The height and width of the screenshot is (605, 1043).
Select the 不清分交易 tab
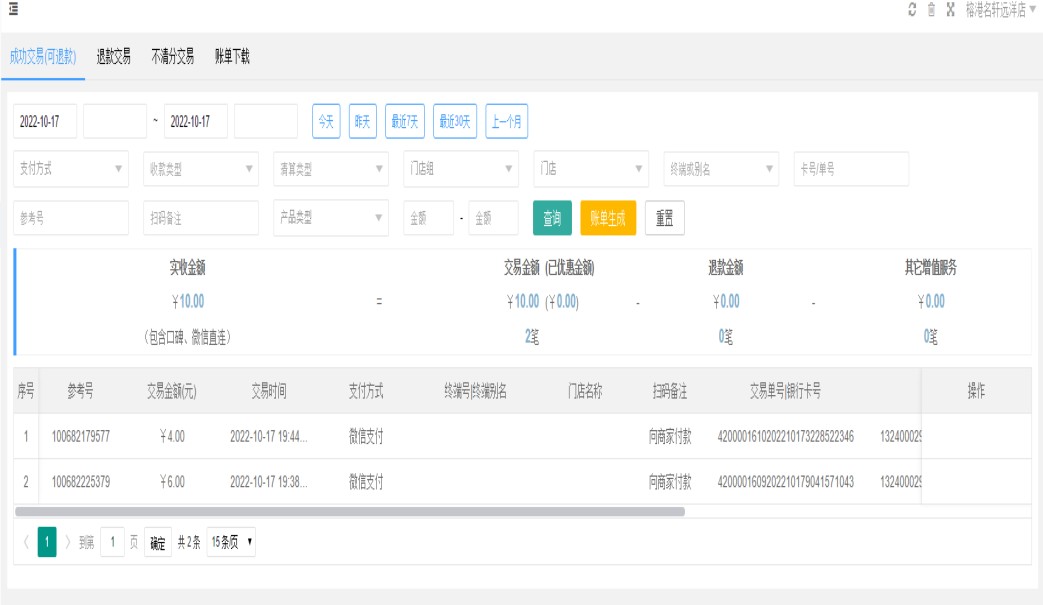click(x=172, y=57)
